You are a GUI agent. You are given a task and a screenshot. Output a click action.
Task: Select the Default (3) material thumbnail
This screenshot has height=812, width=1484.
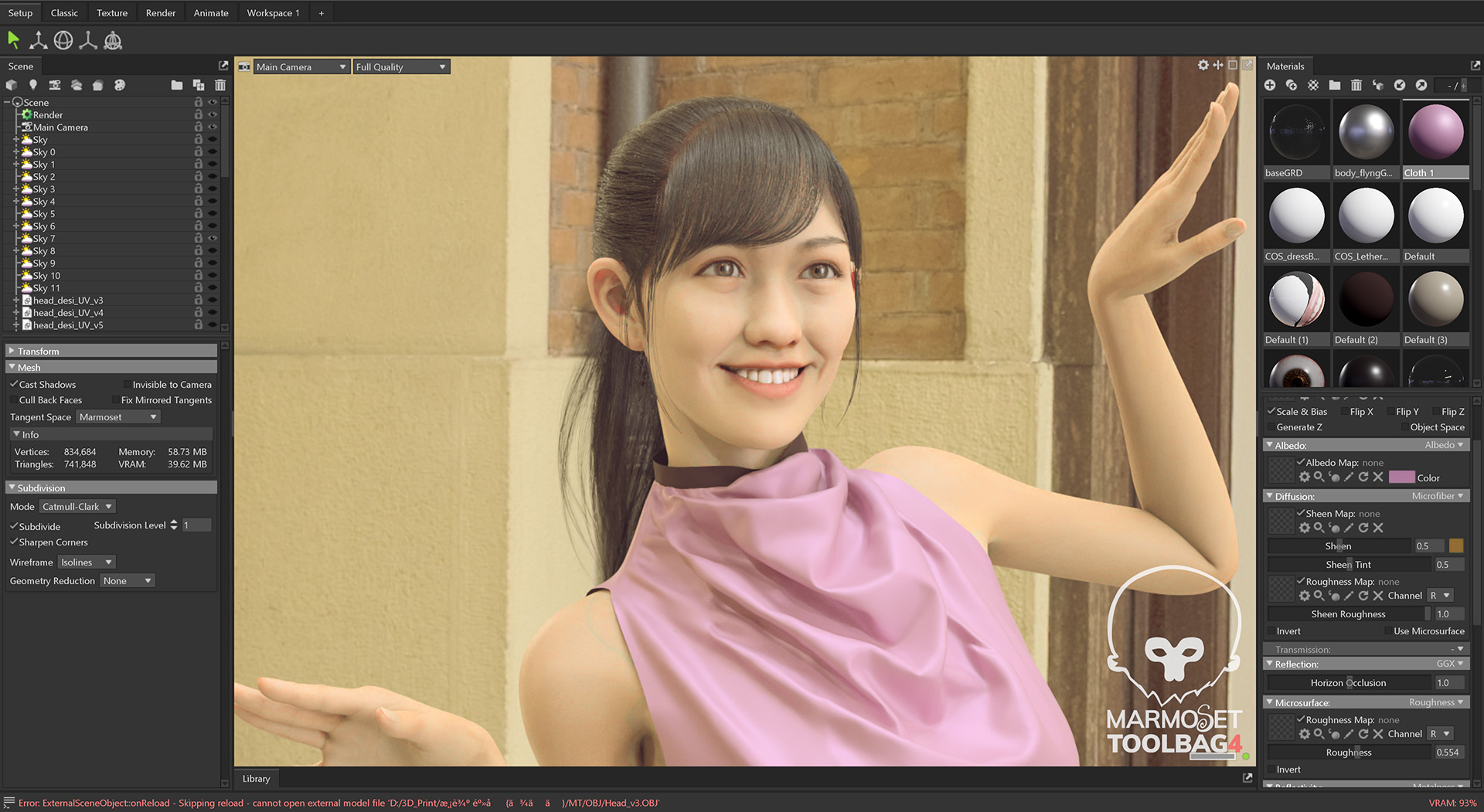[1435, 301]
